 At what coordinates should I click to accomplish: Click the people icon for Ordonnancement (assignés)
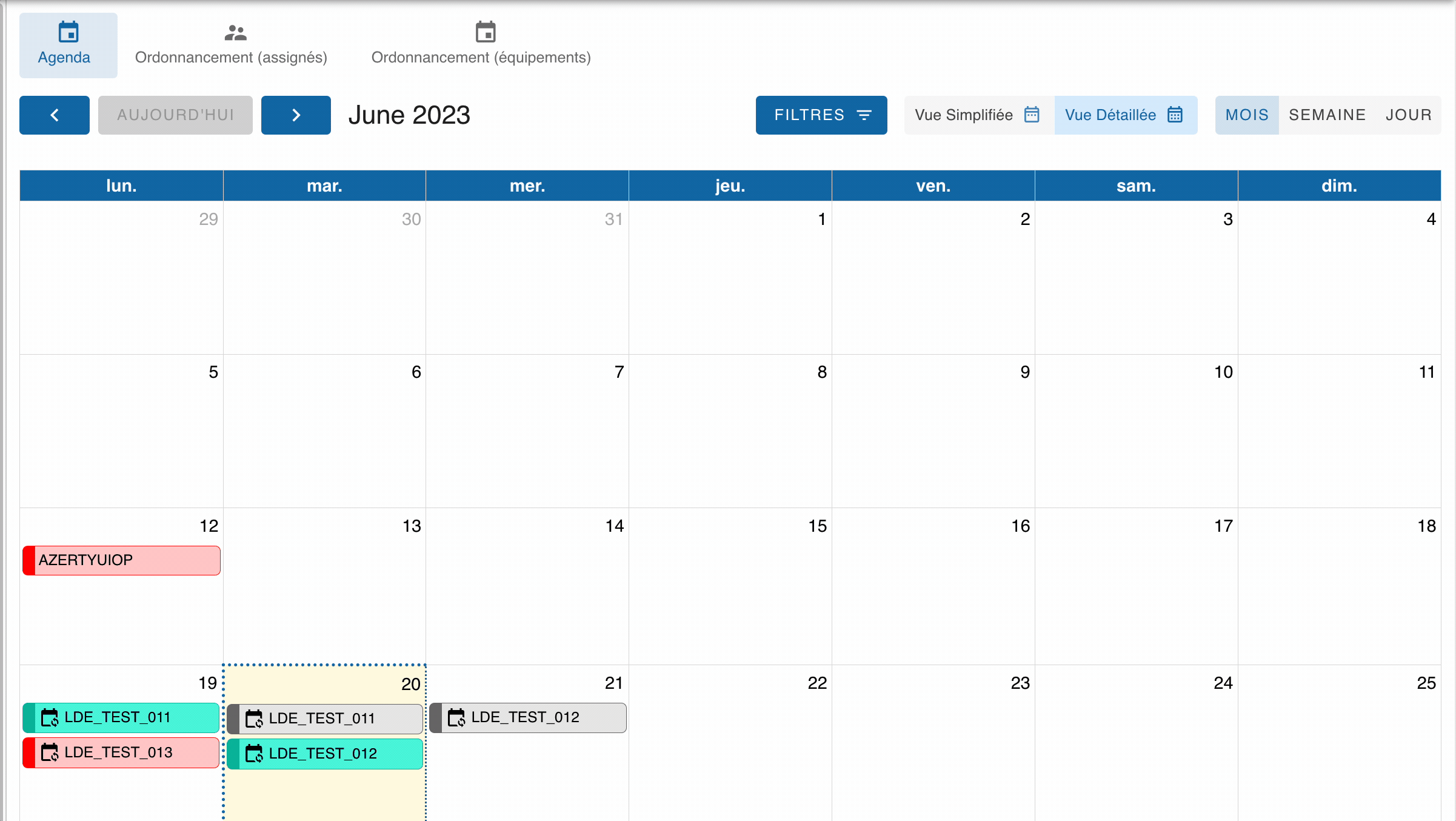pos(235,32)
